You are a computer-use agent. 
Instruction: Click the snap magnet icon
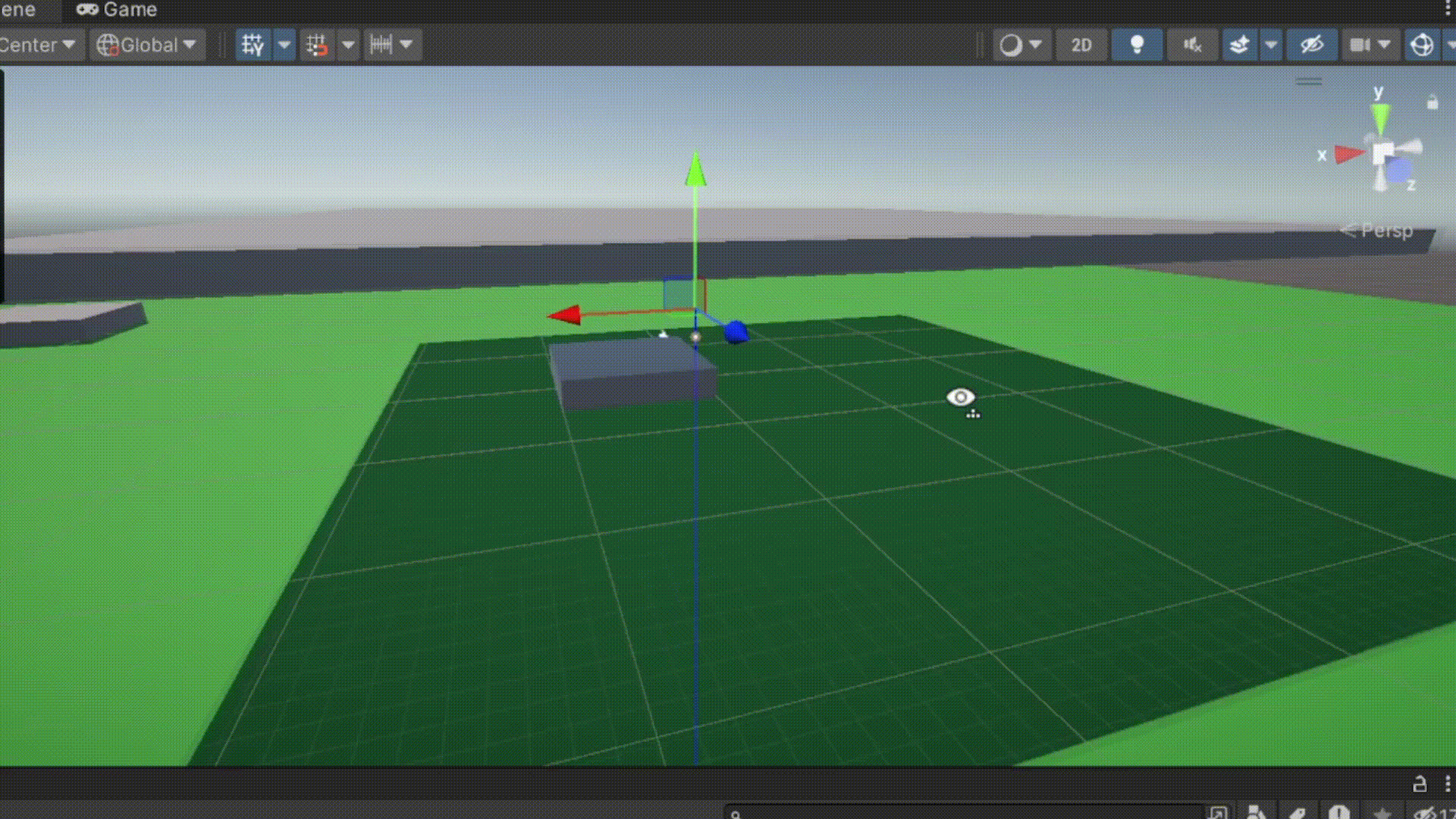point(318,45)
